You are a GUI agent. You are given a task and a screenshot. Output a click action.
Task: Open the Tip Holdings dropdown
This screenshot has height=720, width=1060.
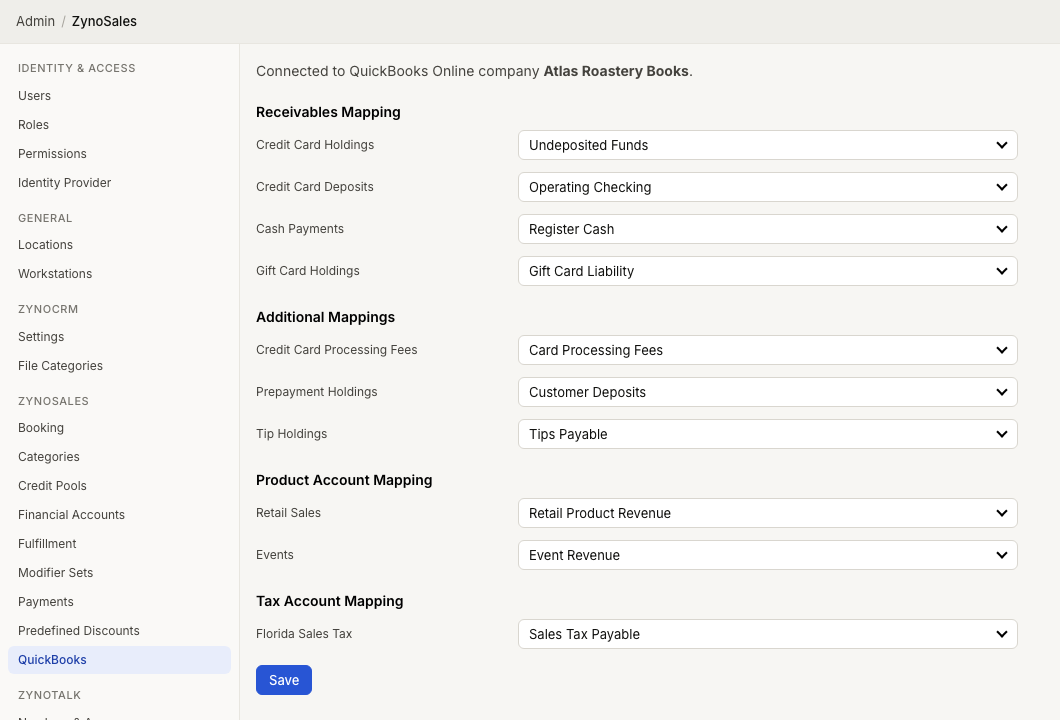coord(767,434)
